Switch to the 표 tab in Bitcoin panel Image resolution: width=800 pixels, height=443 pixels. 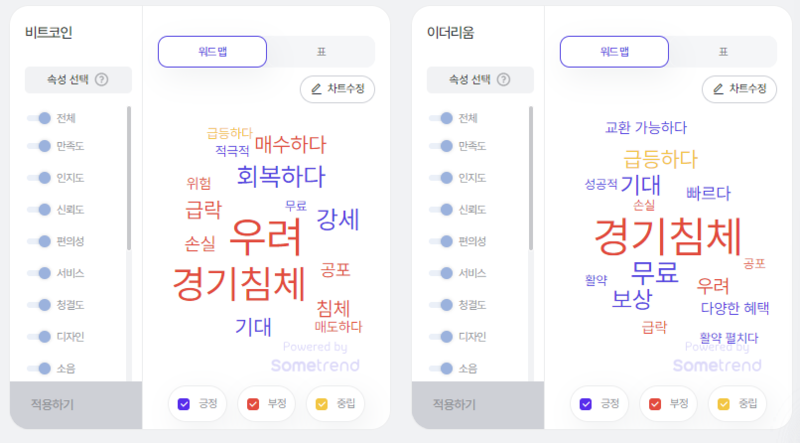(x=321, y=52)
